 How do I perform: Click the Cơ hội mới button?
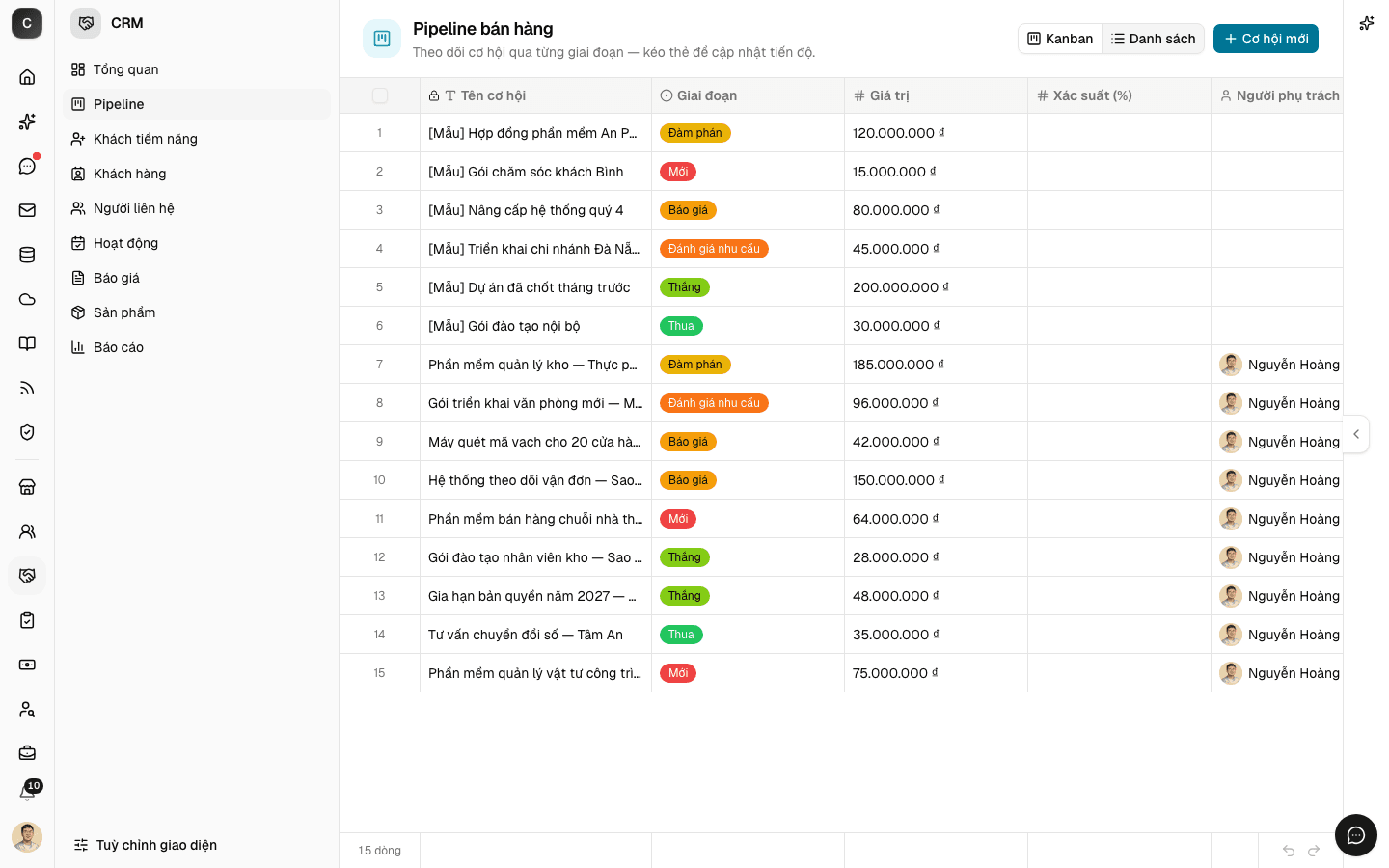tap(1266, 39)
